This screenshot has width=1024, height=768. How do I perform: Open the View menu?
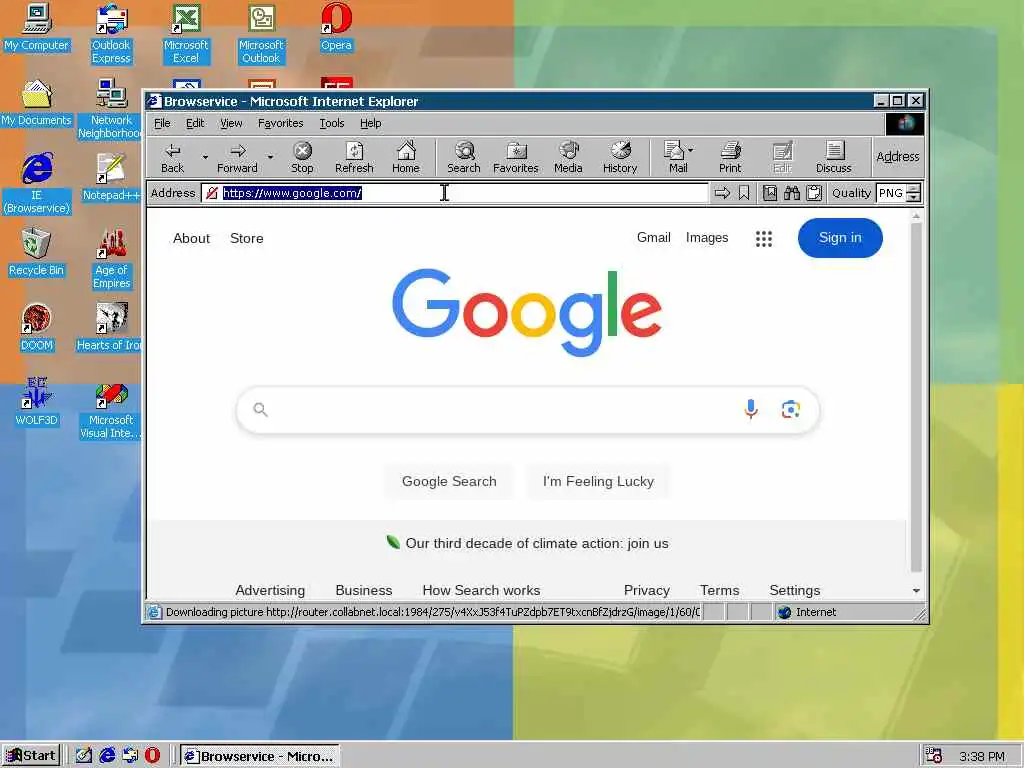[231, 123]
